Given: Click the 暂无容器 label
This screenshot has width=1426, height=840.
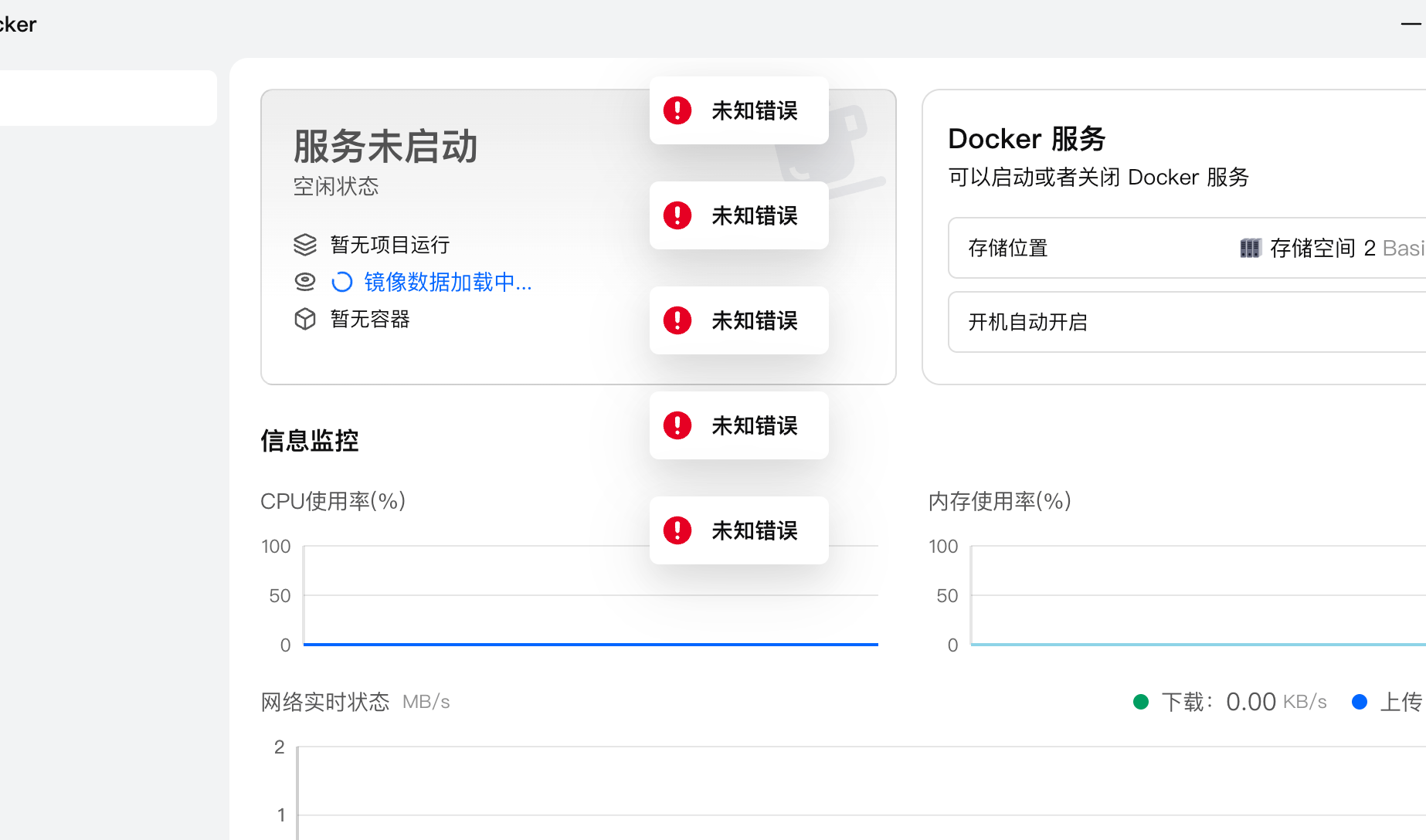Looking at the screenshot, I should coord(370,319).
